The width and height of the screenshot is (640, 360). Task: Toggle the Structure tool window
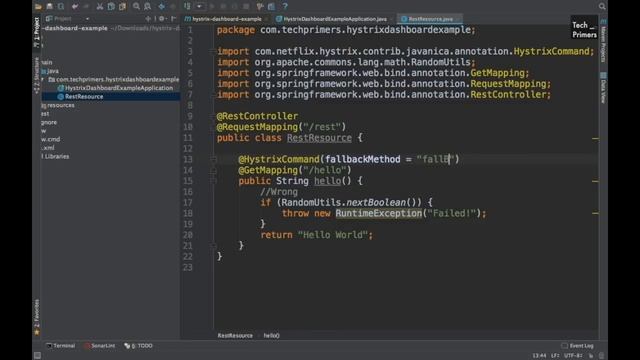click(x=37, y=76)
